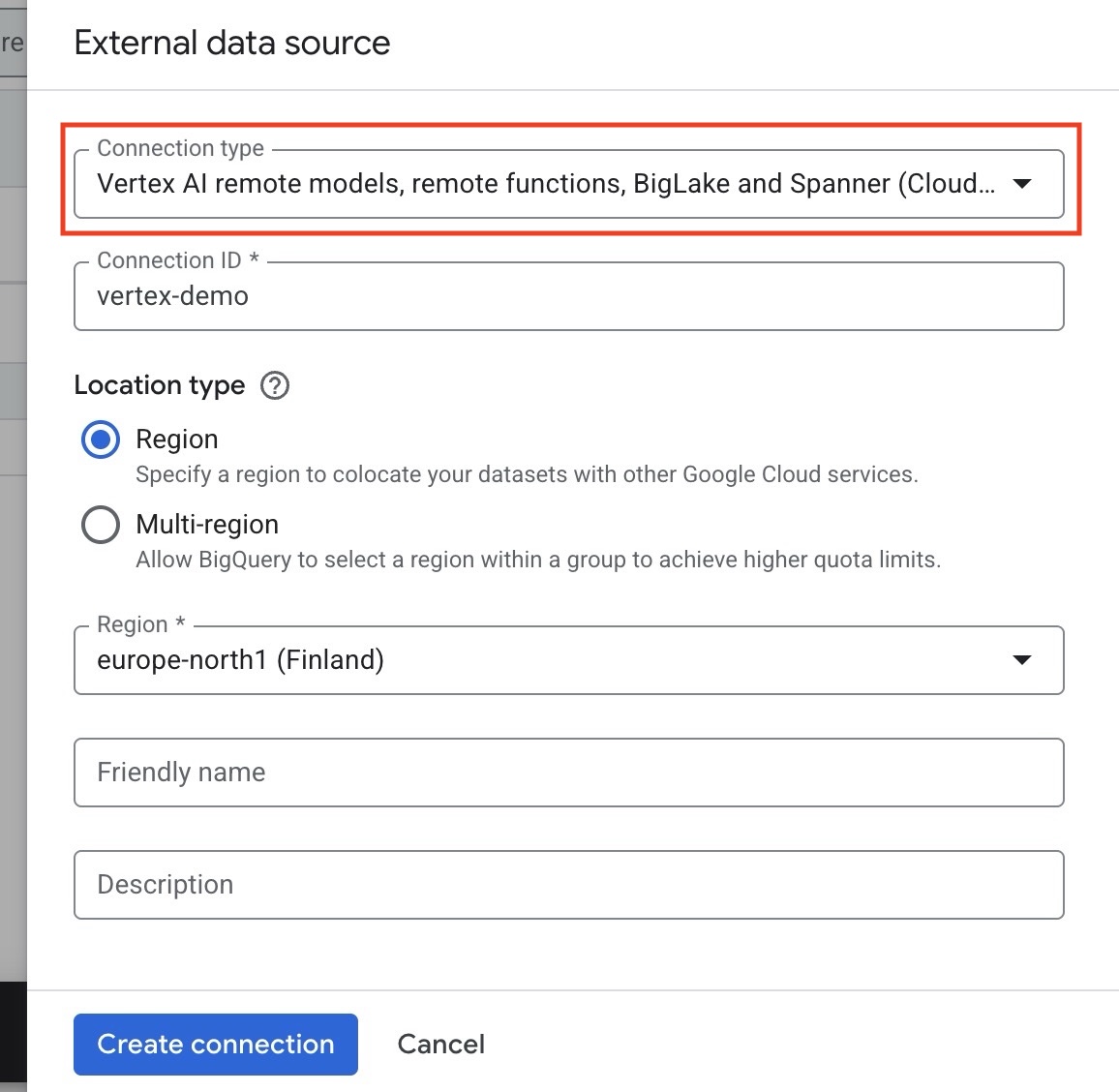Click the Region field dropdown arrow

tap(1021, 660)
